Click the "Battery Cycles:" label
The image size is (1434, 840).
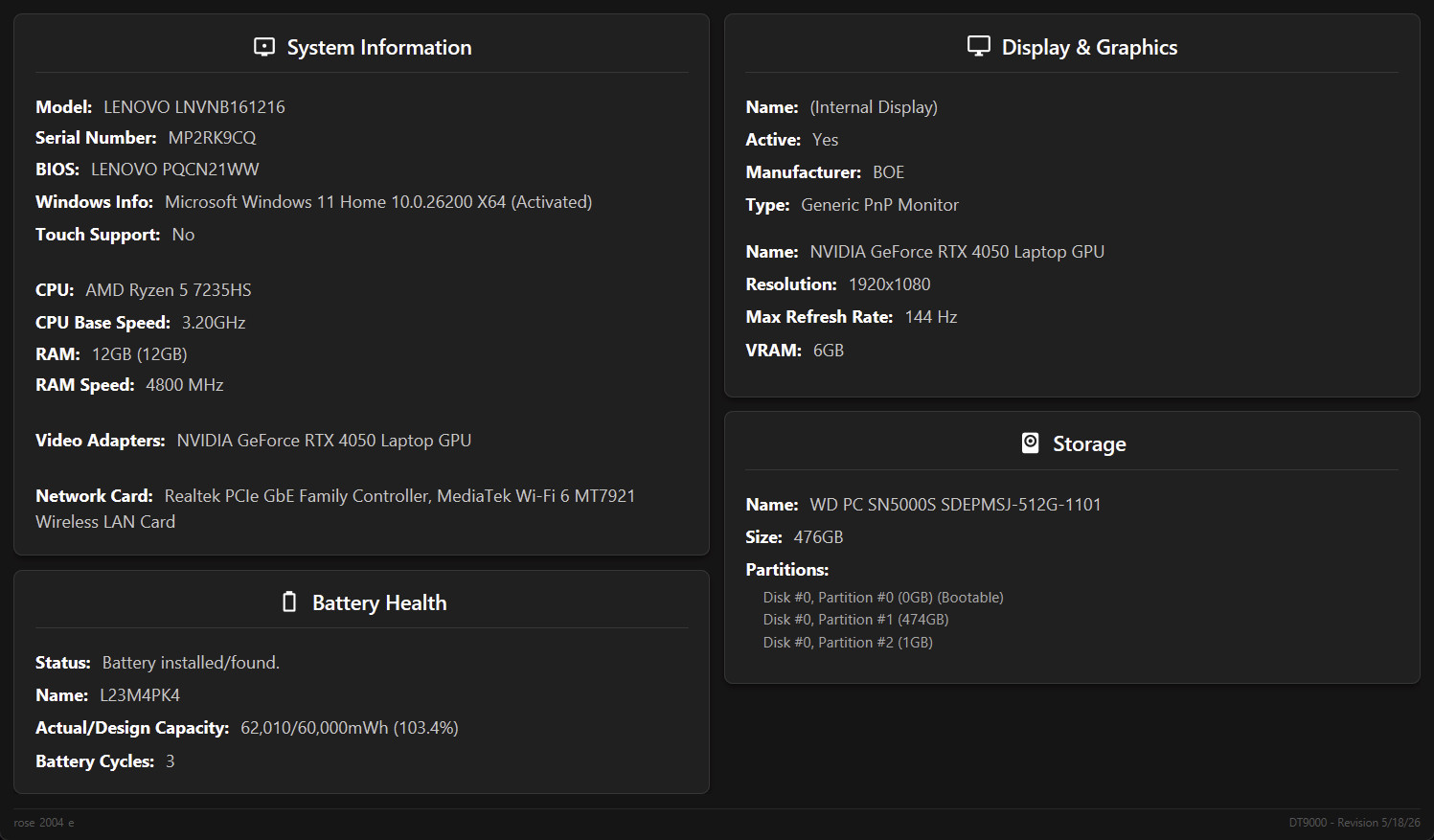click(x=95, y=761)
